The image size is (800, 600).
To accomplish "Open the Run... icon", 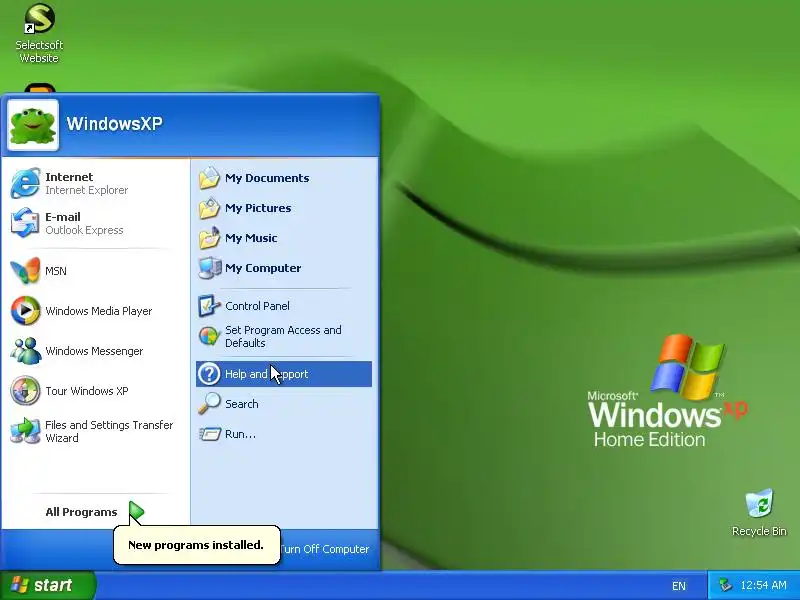I will coord(209,434).
